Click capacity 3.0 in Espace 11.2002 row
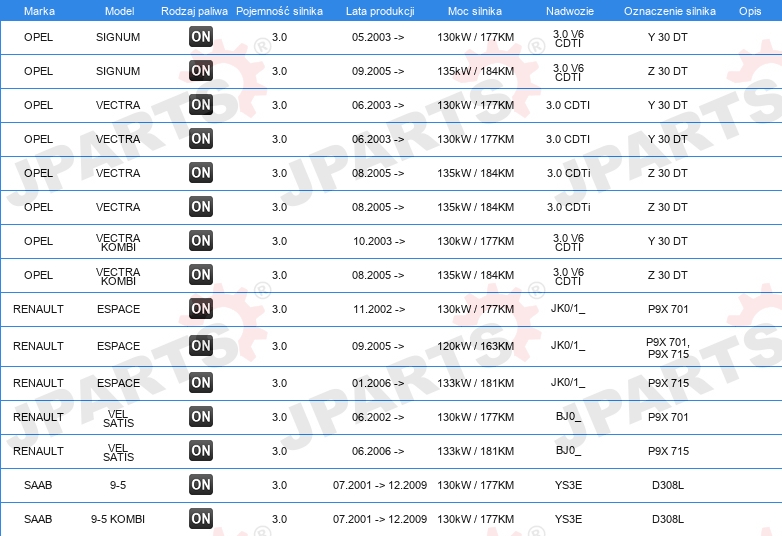Screen dimensions: 782x536 279,309
